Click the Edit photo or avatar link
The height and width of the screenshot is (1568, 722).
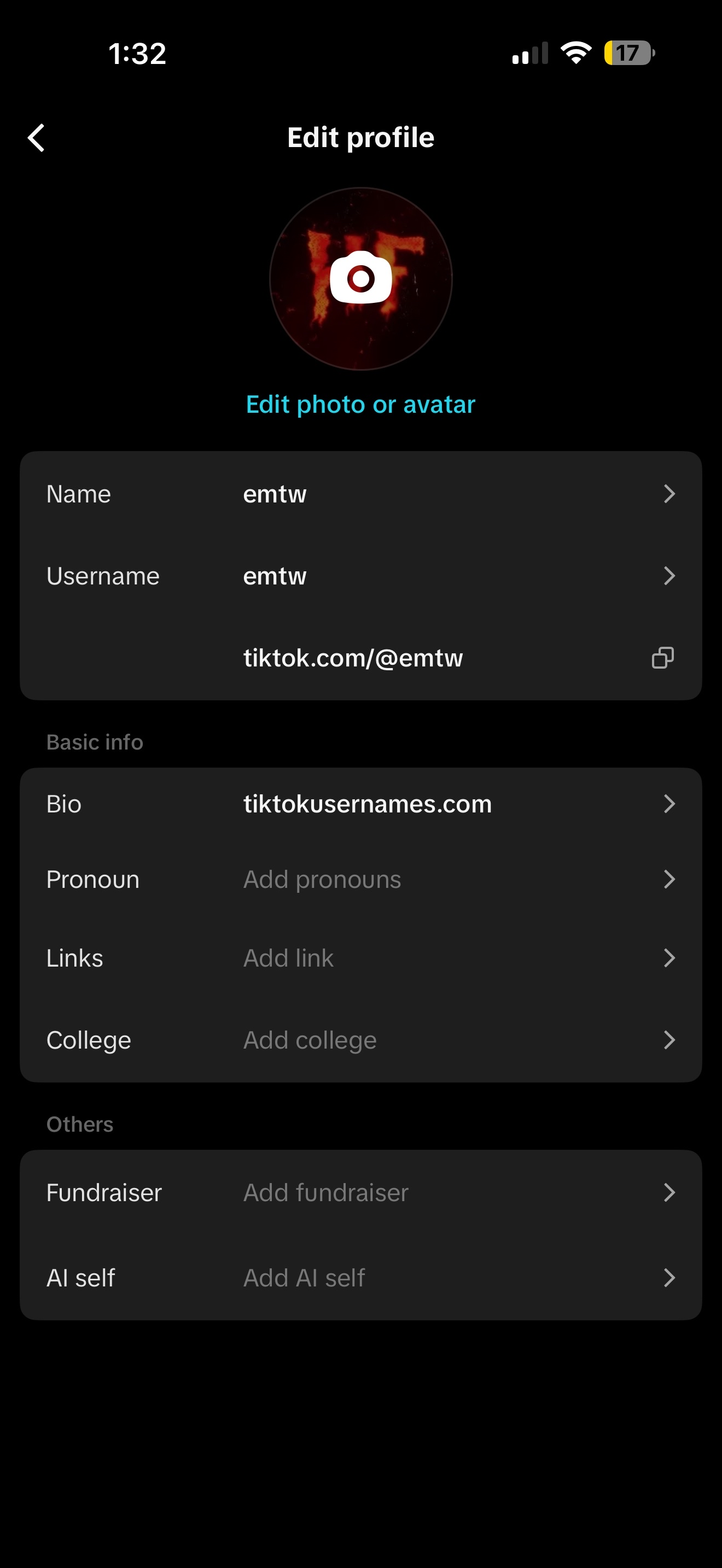pyautogui.click(x=360, y=404)
